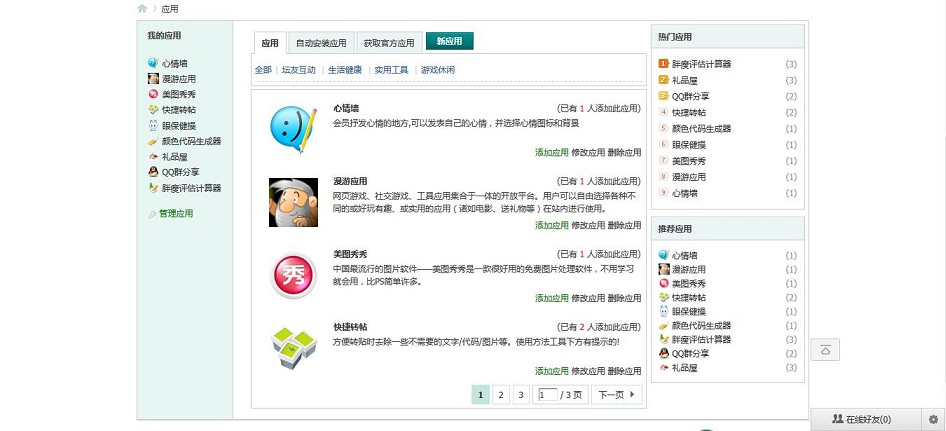Screen dimensions: 946x431
Task: Open 快捷转帖 ranked 4 in 热门应用
Action: point(689,113)
